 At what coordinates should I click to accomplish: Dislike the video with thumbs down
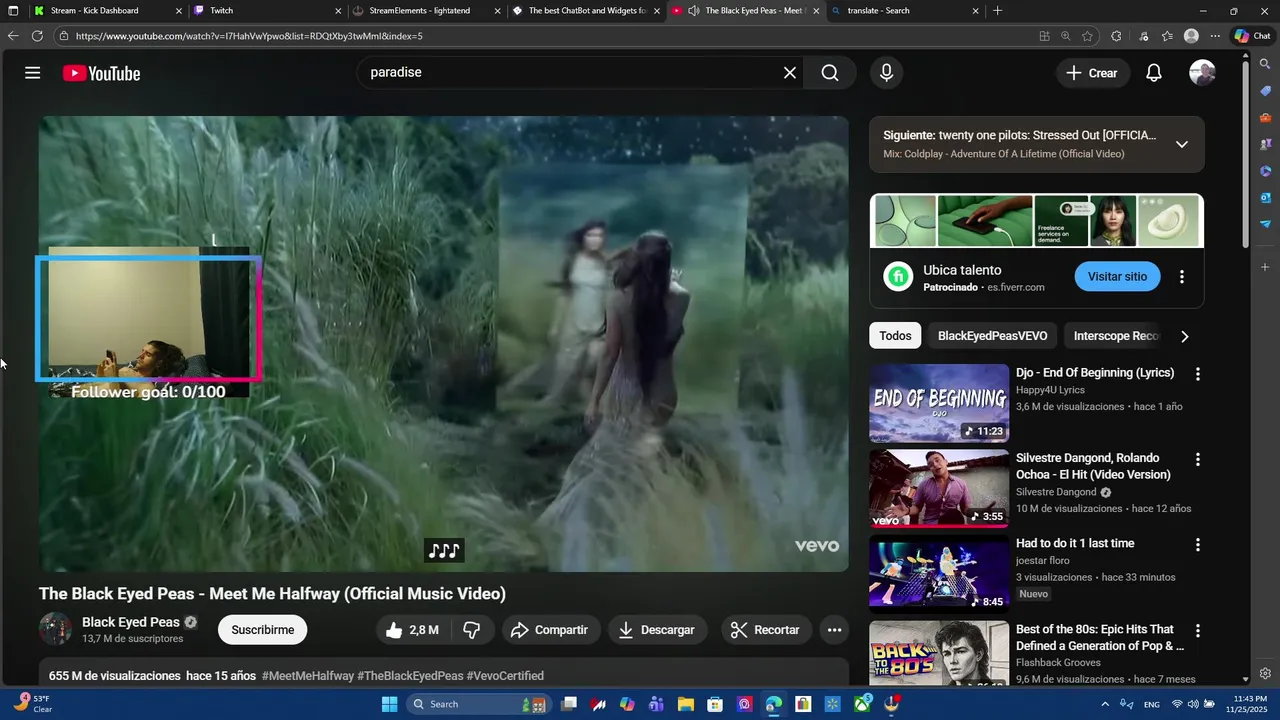pos(472,630)
